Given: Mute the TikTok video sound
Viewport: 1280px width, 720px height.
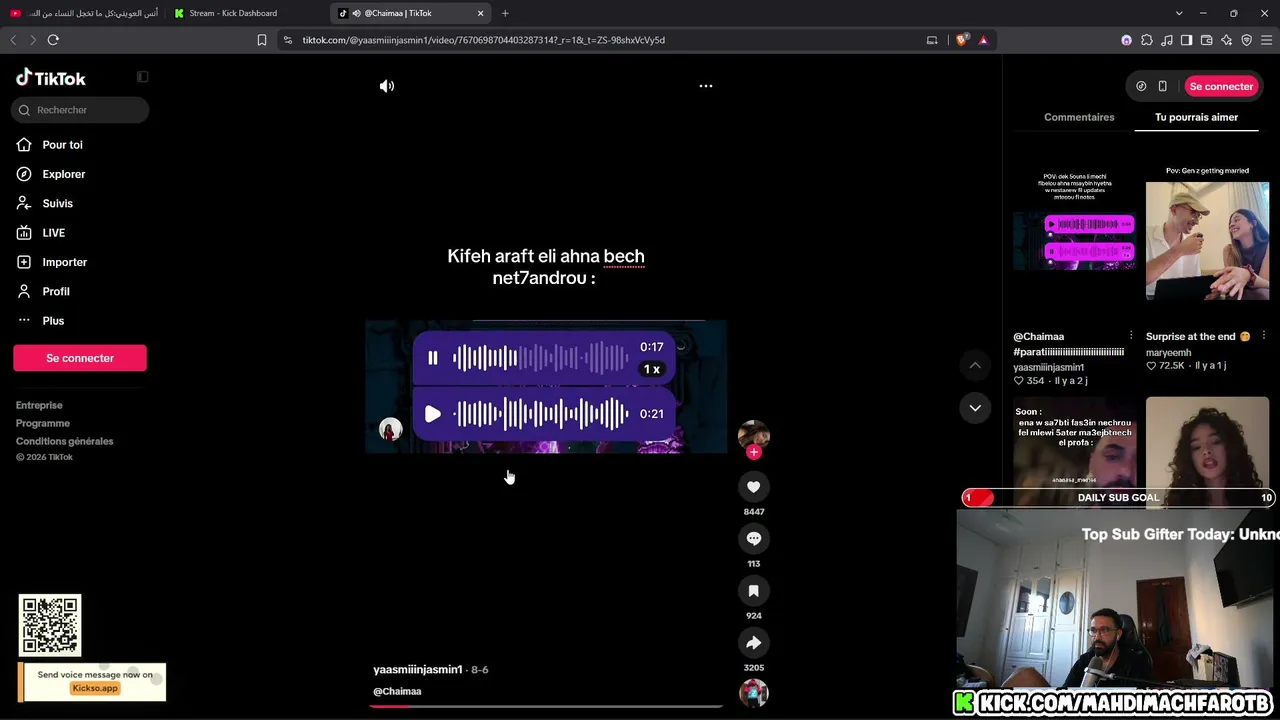Looking at the screenshot, I should tap(387, 86).
